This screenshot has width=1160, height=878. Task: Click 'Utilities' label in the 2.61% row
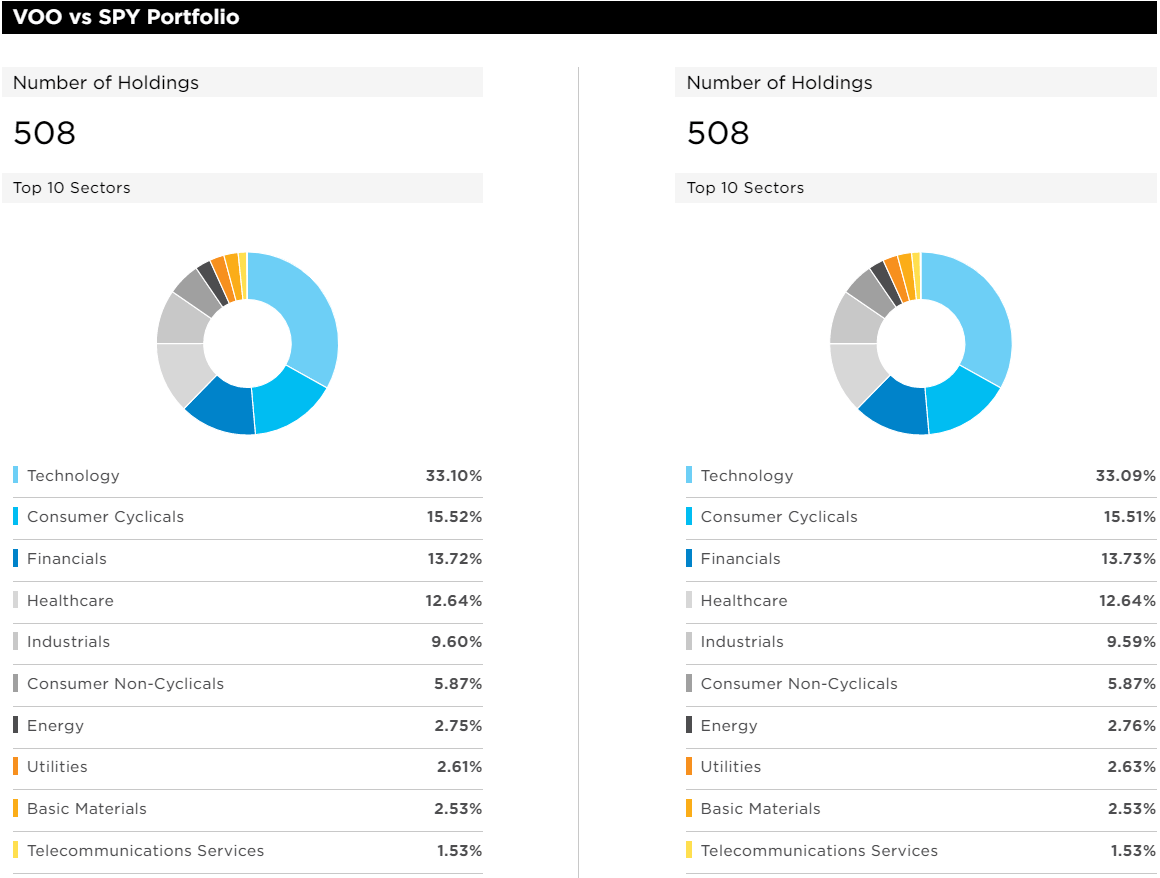[x=57, y=767]
